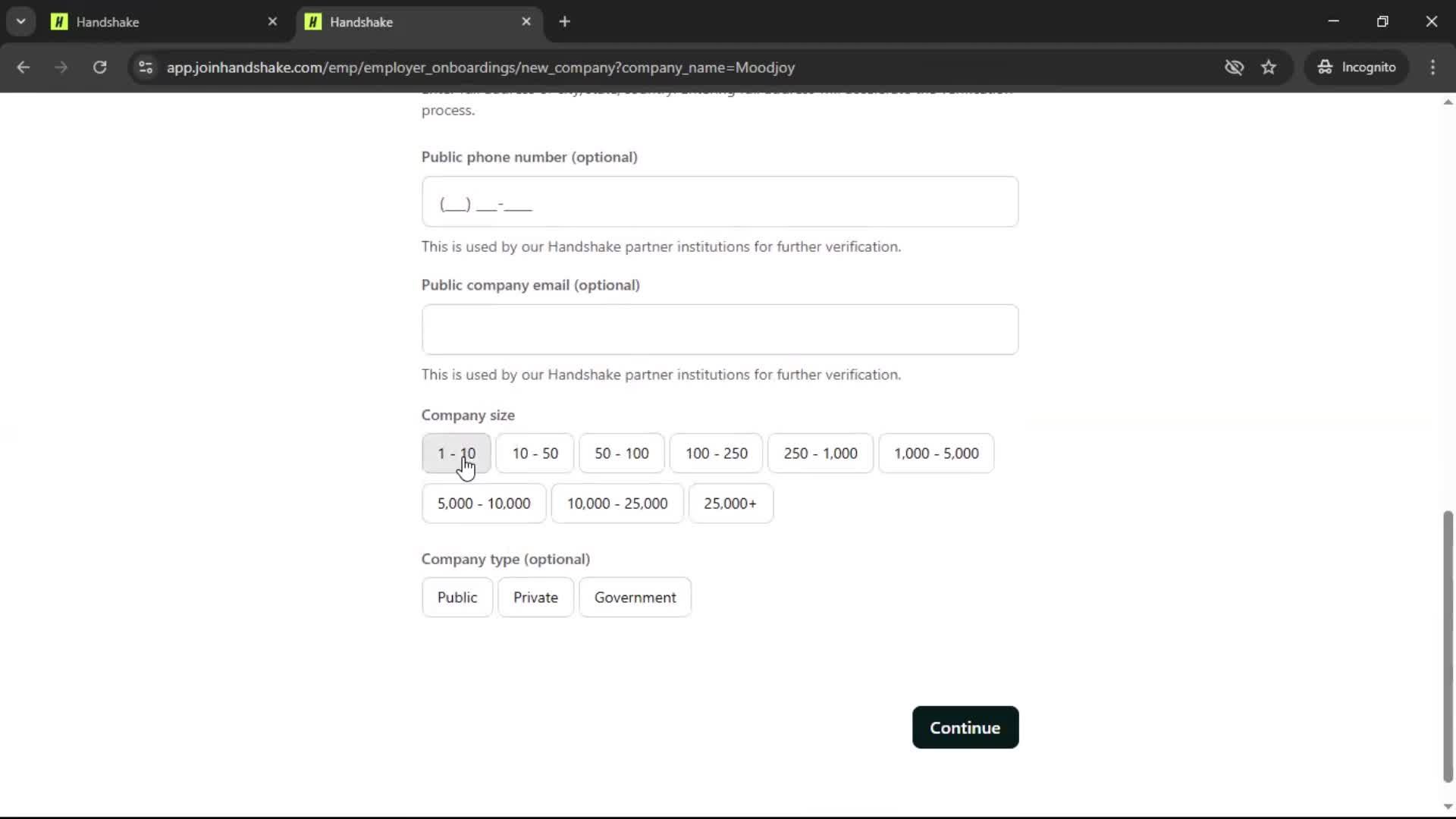Set company type to Government
Screen dimensions: 1456x819
click(x=635, y=598)
